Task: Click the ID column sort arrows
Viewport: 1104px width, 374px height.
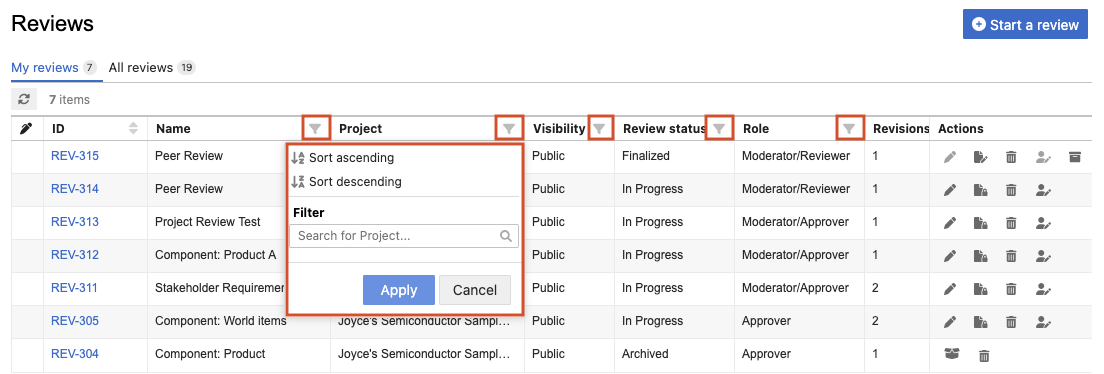Action: coord(133,129)
